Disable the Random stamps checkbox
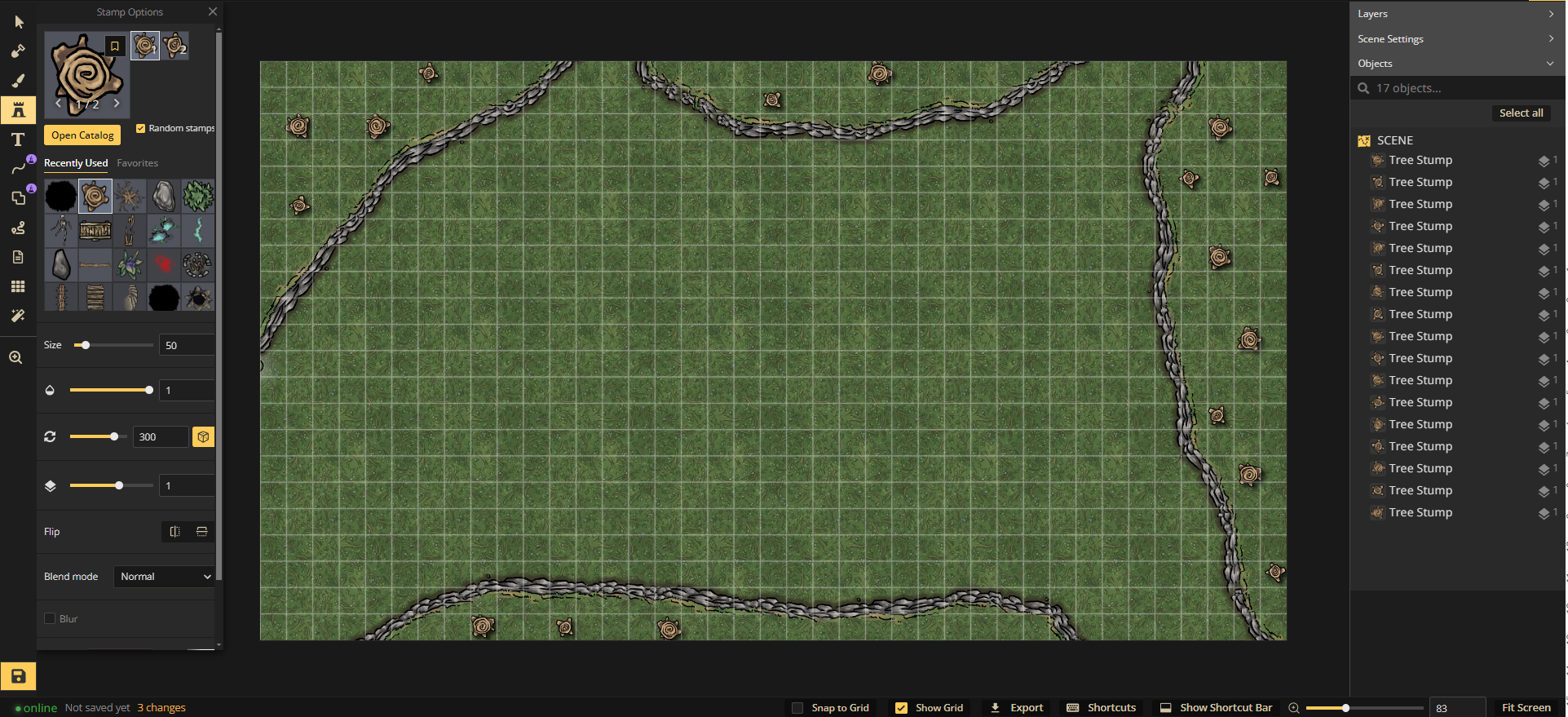 (140, 128)
